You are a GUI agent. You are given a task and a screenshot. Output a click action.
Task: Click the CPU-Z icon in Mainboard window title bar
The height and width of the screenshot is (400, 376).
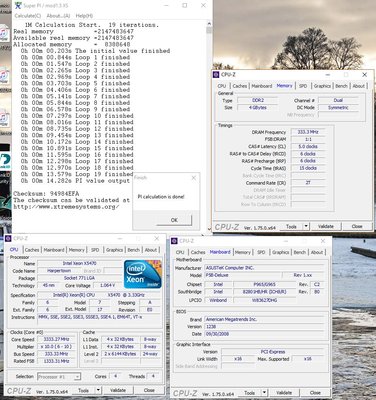coord(174,241)
